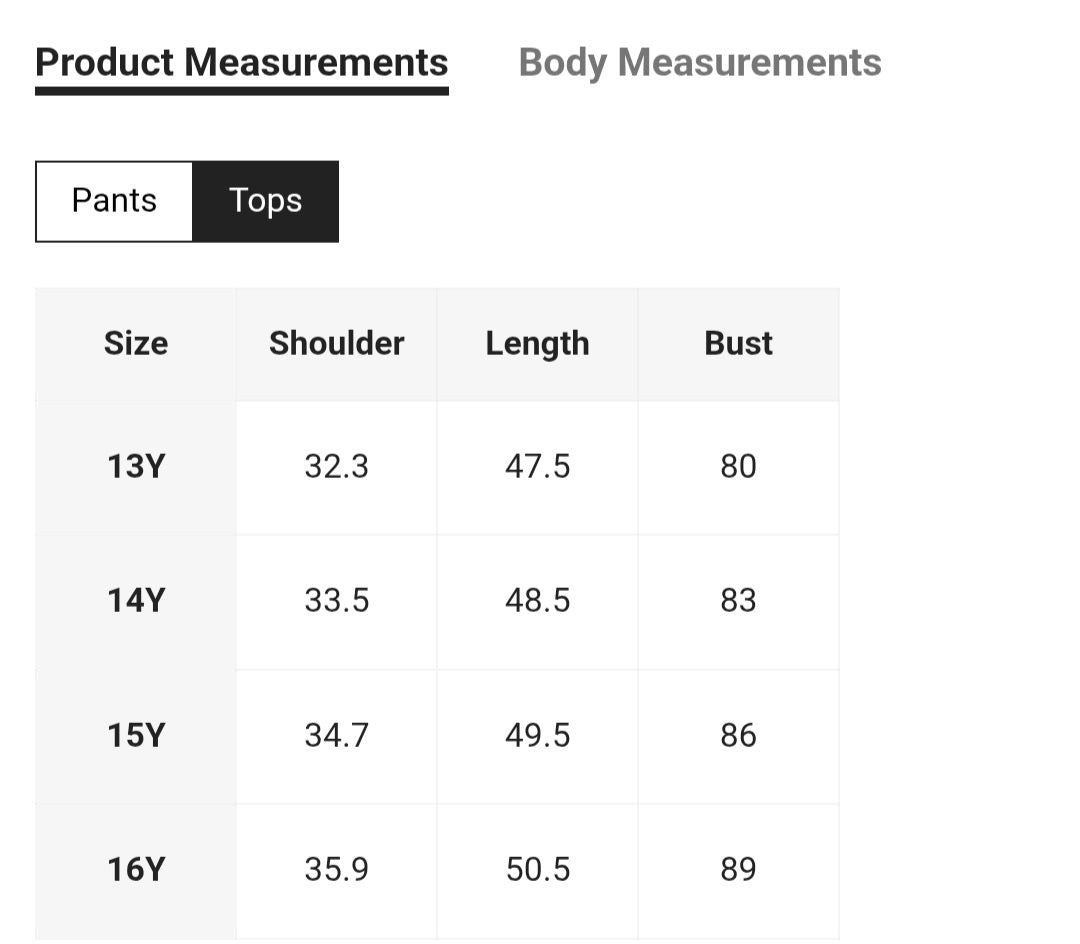
Task: Click the Length column header
Action: [537, 344]
